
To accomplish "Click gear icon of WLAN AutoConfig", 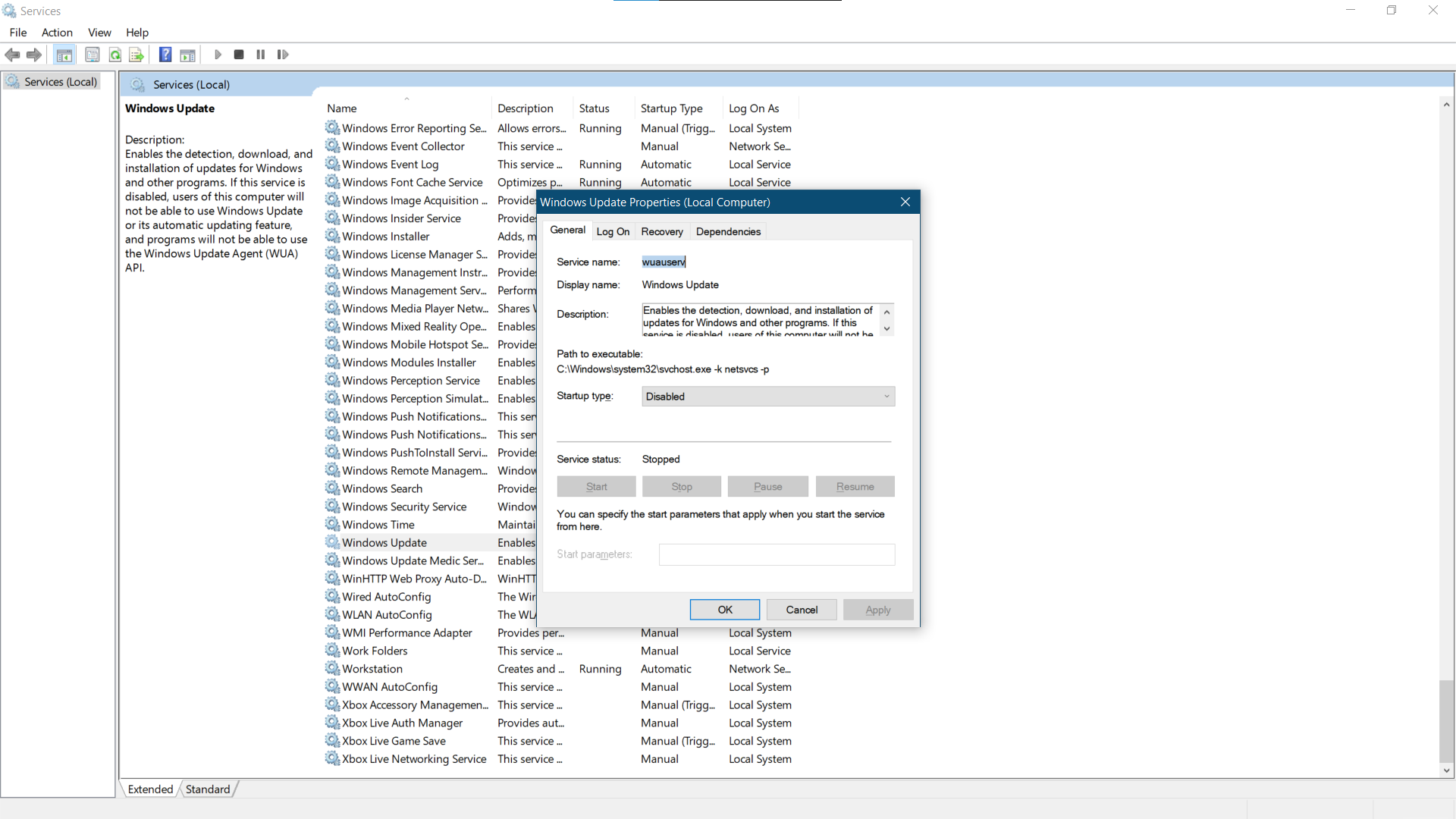I will (x=332, y=614).
